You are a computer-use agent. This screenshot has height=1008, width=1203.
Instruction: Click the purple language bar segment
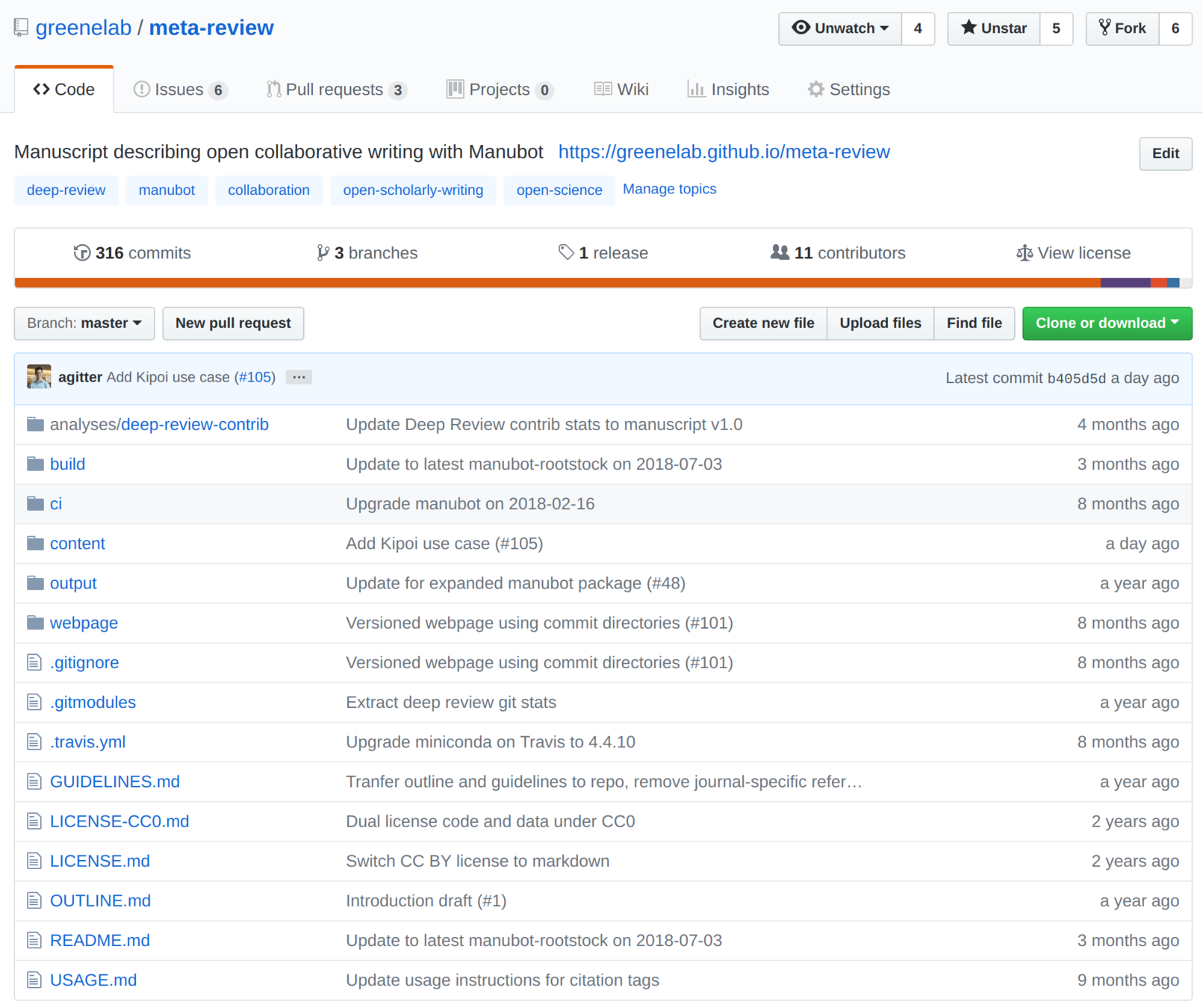pyautogui.click(x=1125, y=283)
